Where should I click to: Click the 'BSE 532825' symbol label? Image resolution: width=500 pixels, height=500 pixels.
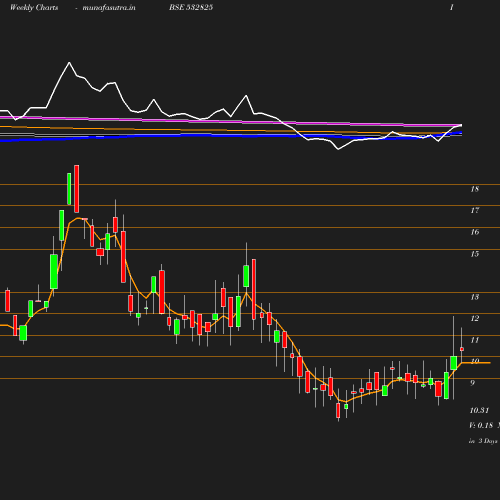pyautogui.click(x=191, y=7)
